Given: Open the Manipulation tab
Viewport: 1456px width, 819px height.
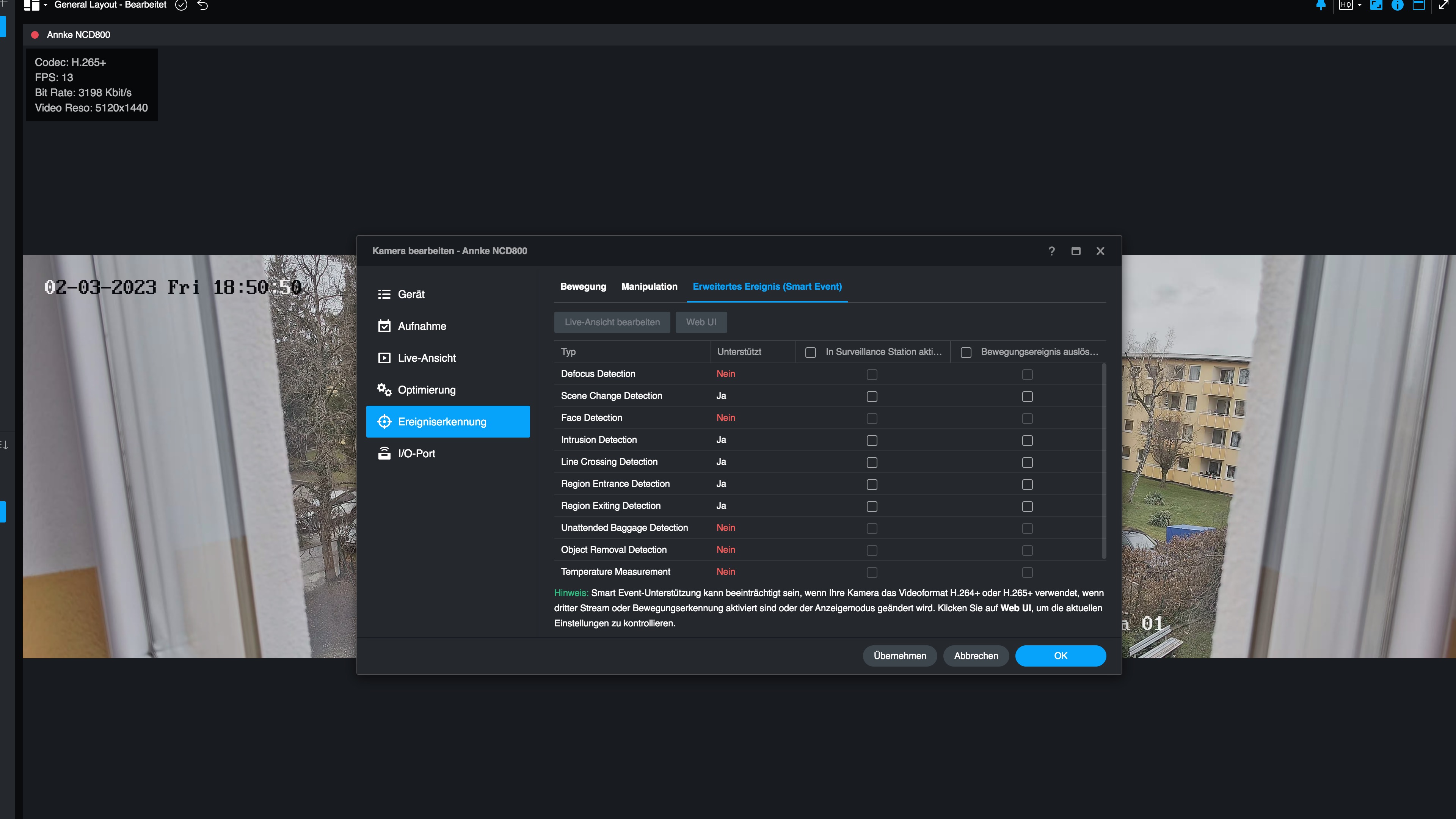Looking at the screenshot, I should point(649,287).
